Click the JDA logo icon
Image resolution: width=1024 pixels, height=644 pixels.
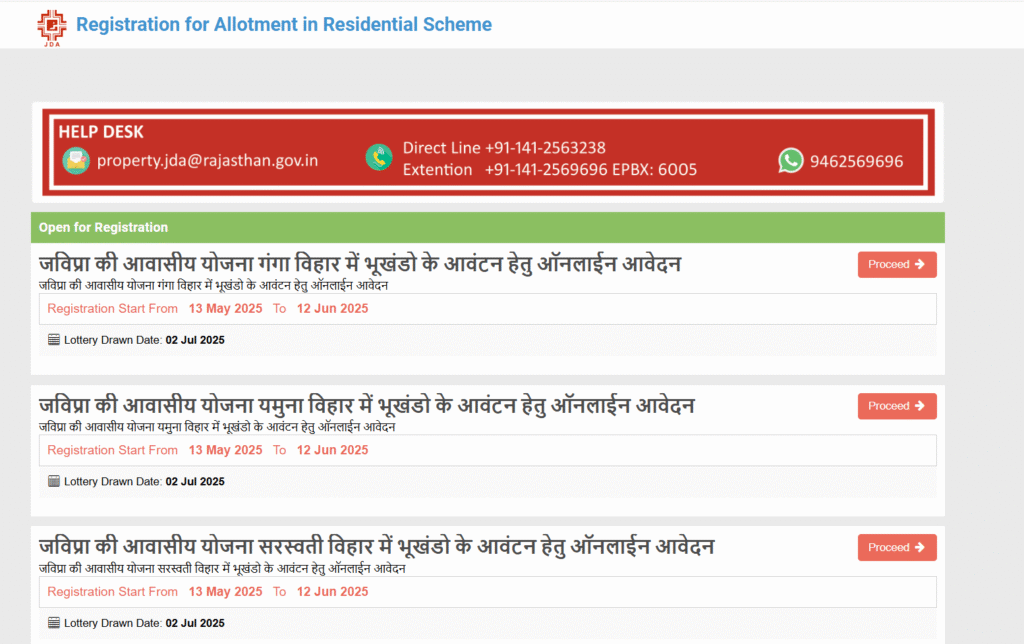[x=52, y=28]
